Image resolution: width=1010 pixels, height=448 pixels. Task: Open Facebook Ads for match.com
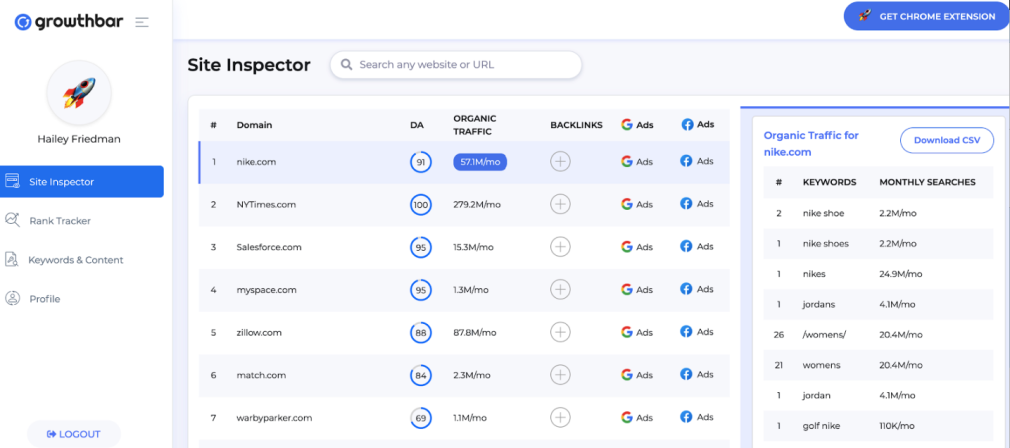tap(697, 374)
